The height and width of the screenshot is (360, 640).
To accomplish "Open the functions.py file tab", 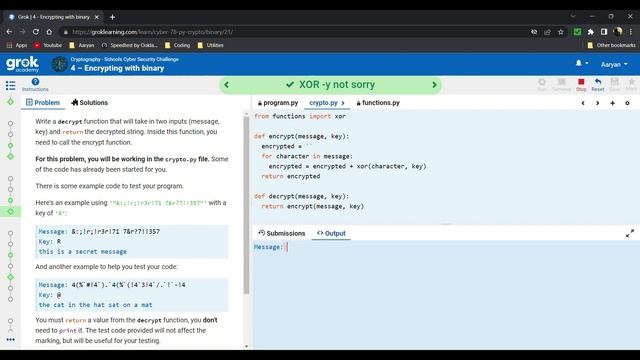I will [378, 103].
